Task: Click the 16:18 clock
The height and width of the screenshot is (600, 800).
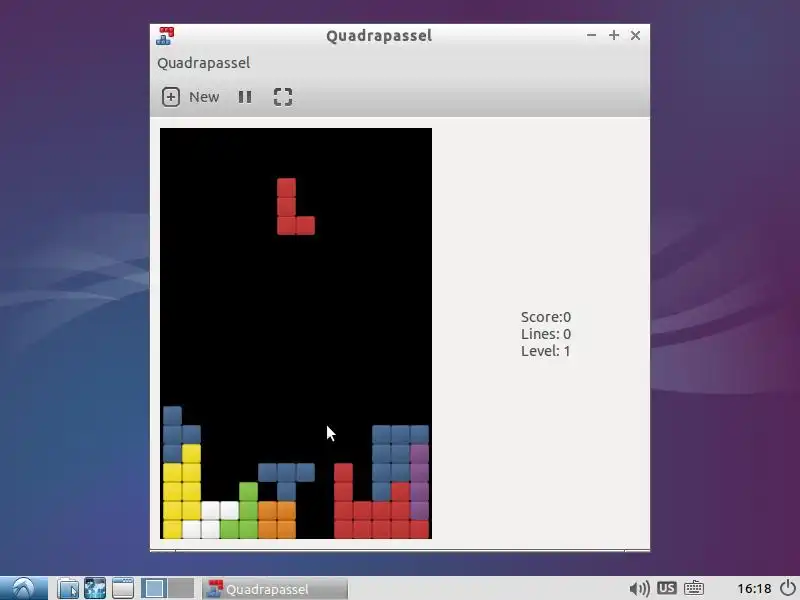Action: click(x=754, y=589)
